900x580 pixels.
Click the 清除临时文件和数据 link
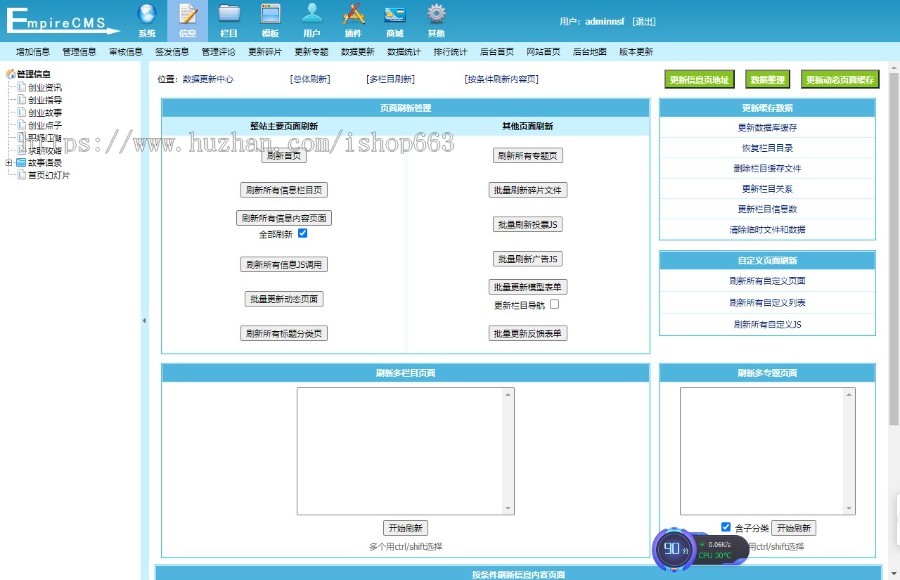click(767, 230)
